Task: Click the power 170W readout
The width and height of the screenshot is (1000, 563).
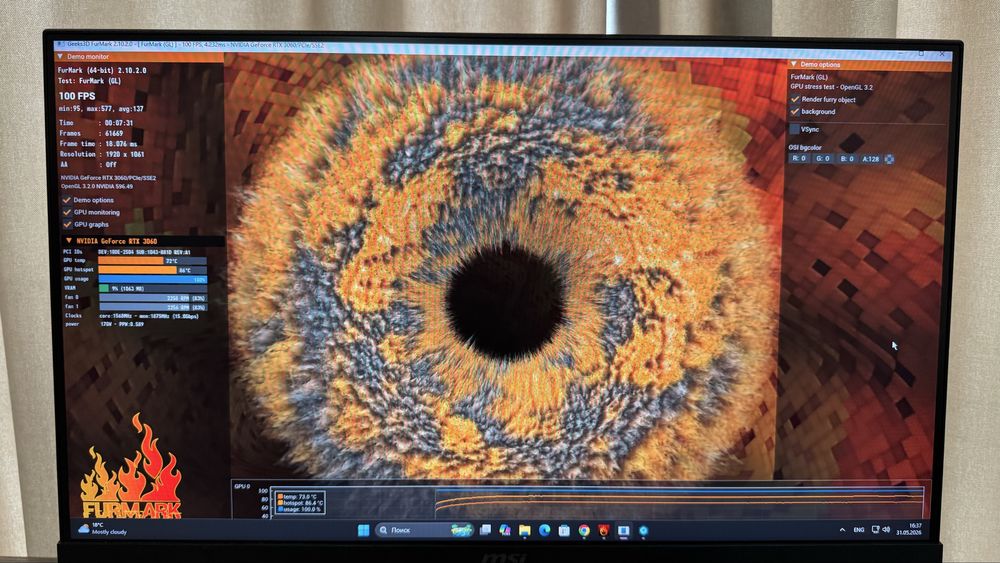Action: [121, 325]
